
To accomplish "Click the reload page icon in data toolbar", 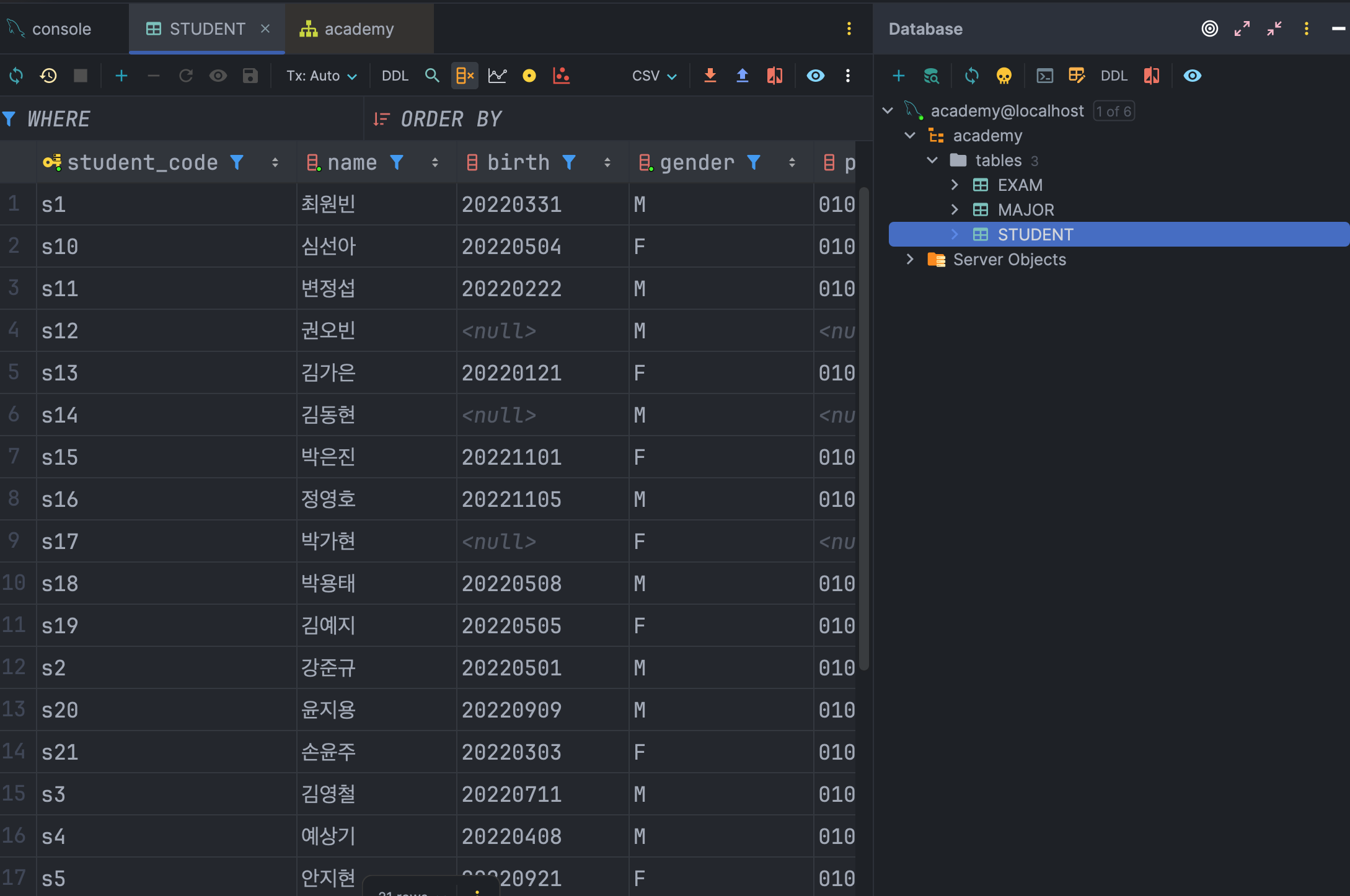I will click(x=16, y=76).
